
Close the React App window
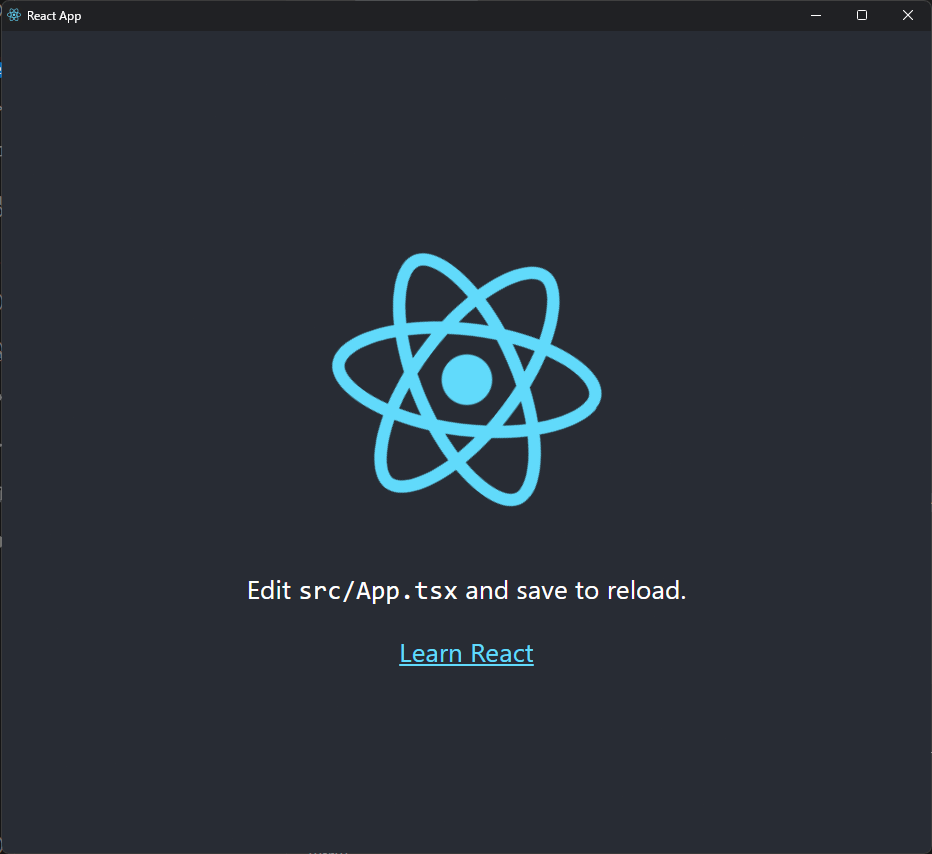coord(908,15)
